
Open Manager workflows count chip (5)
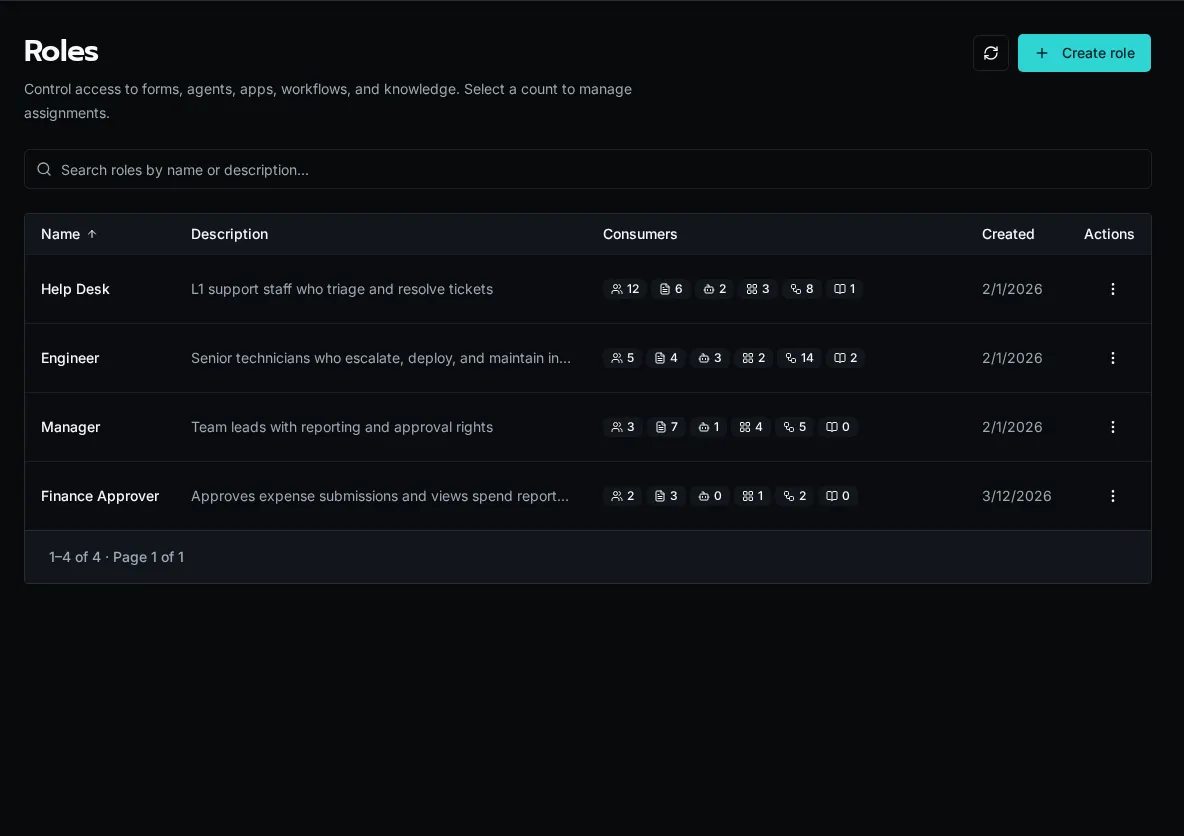(794, 427)
